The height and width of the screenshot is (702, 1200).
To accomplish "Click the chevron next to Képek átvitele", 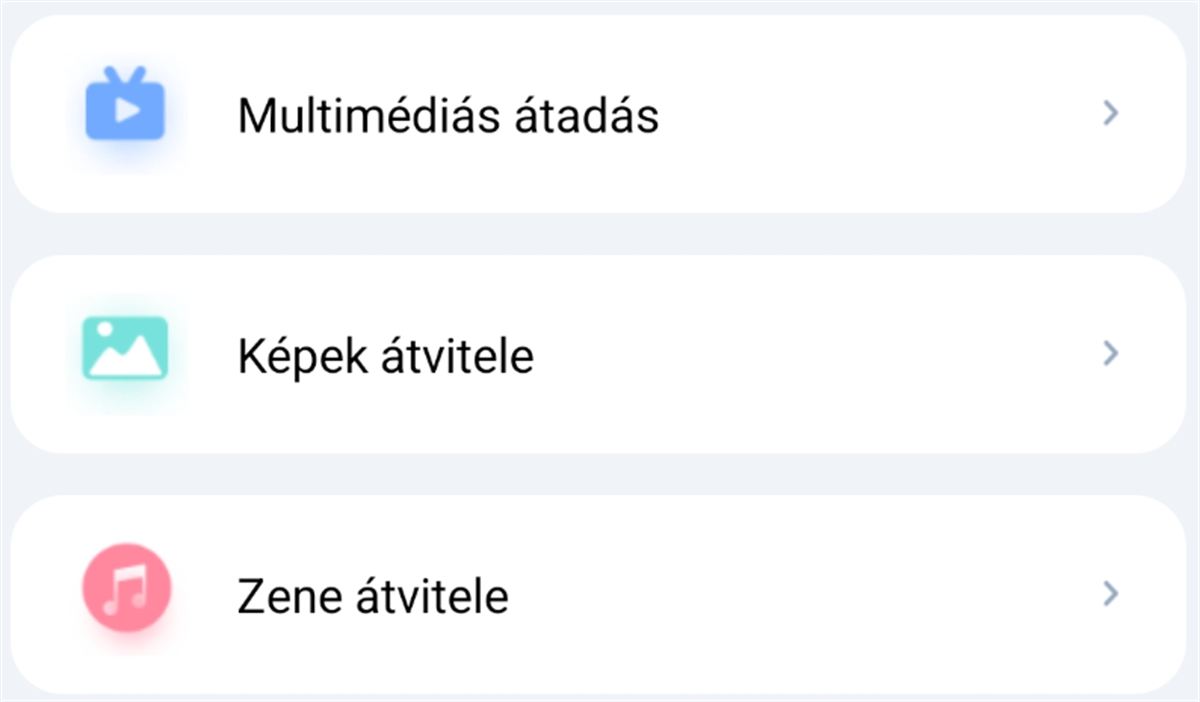I will point(1109,353).
